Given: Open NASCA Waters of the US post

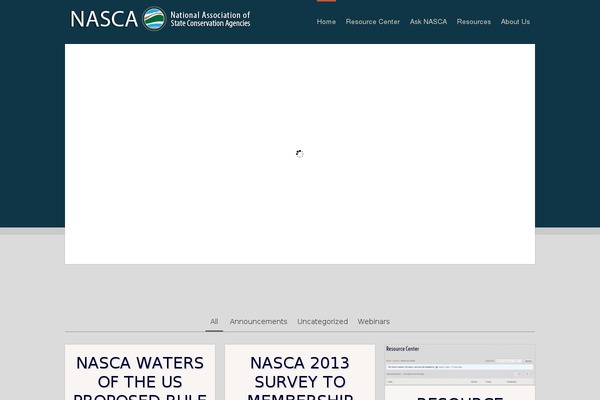Looking at the screenshot, I should (x=140, y=377).
